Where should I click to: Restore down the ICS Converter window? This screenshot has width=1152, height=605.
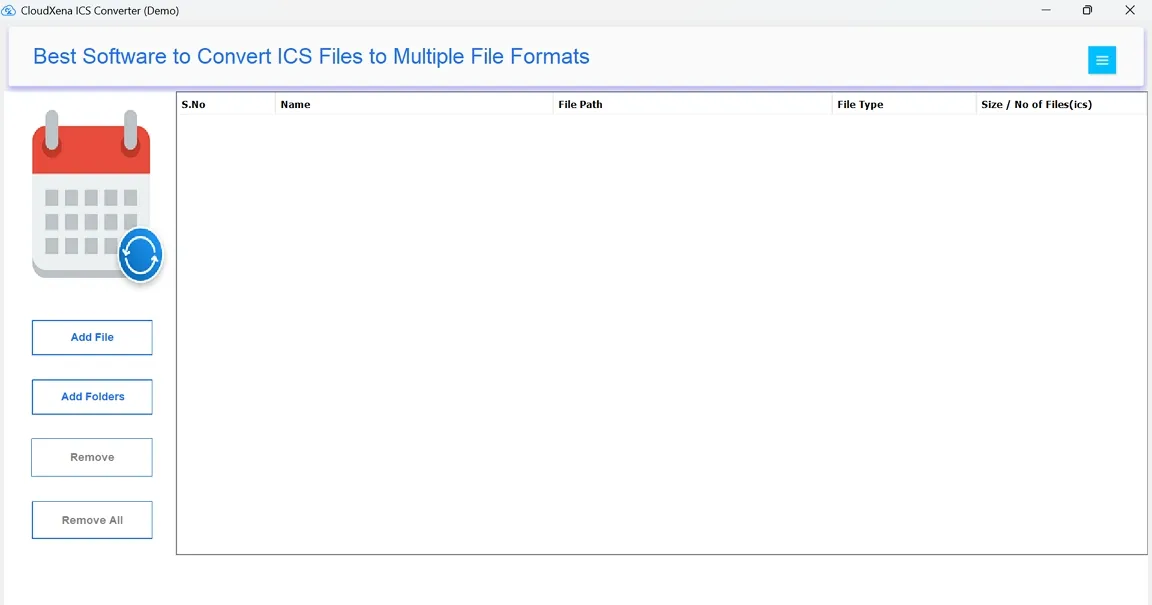click(1087, 11)
